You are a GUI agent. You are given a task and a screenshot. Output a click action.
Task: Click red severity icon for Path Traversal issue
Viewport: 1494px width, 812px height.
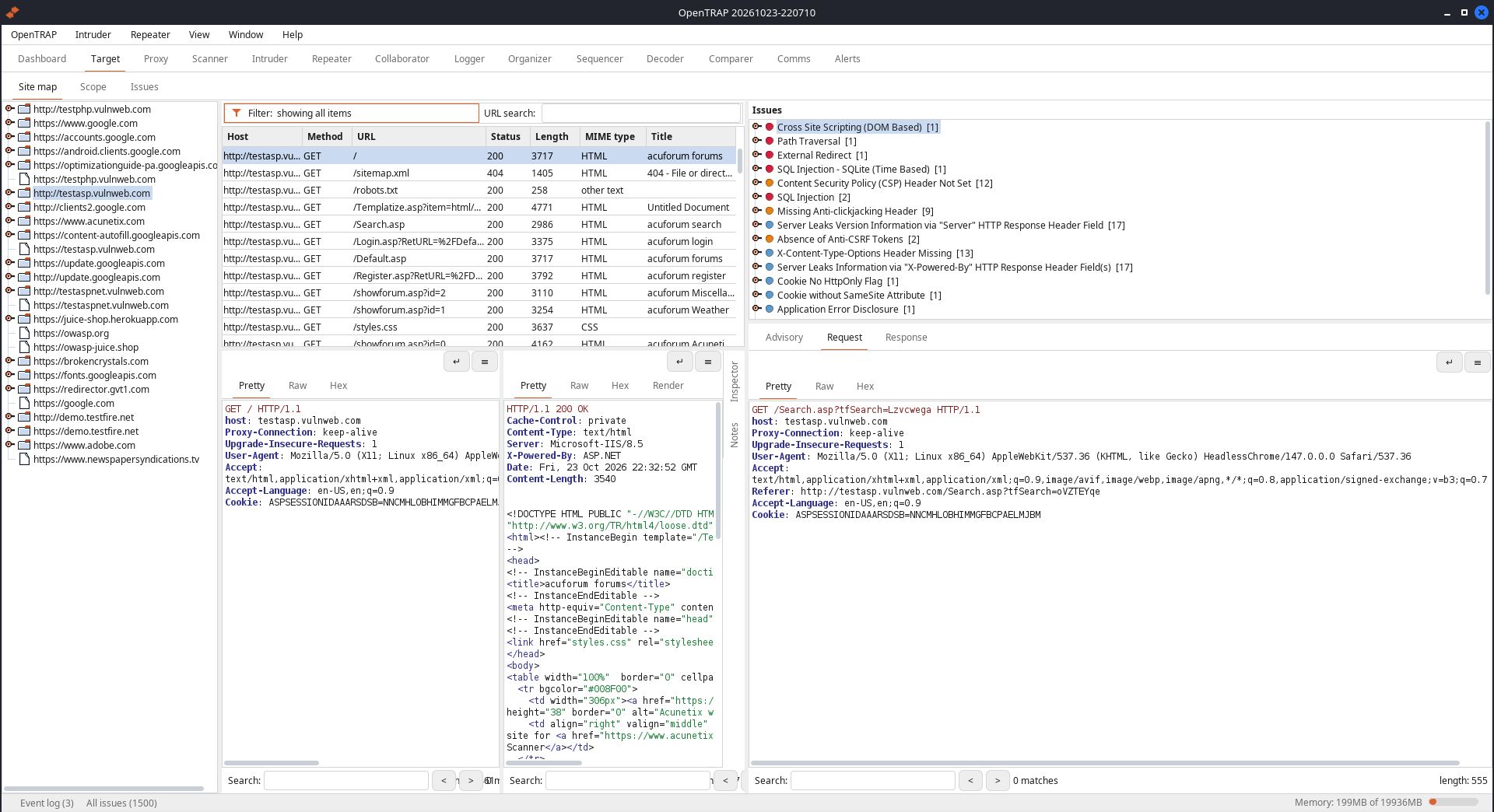click(x=770, y=142)
